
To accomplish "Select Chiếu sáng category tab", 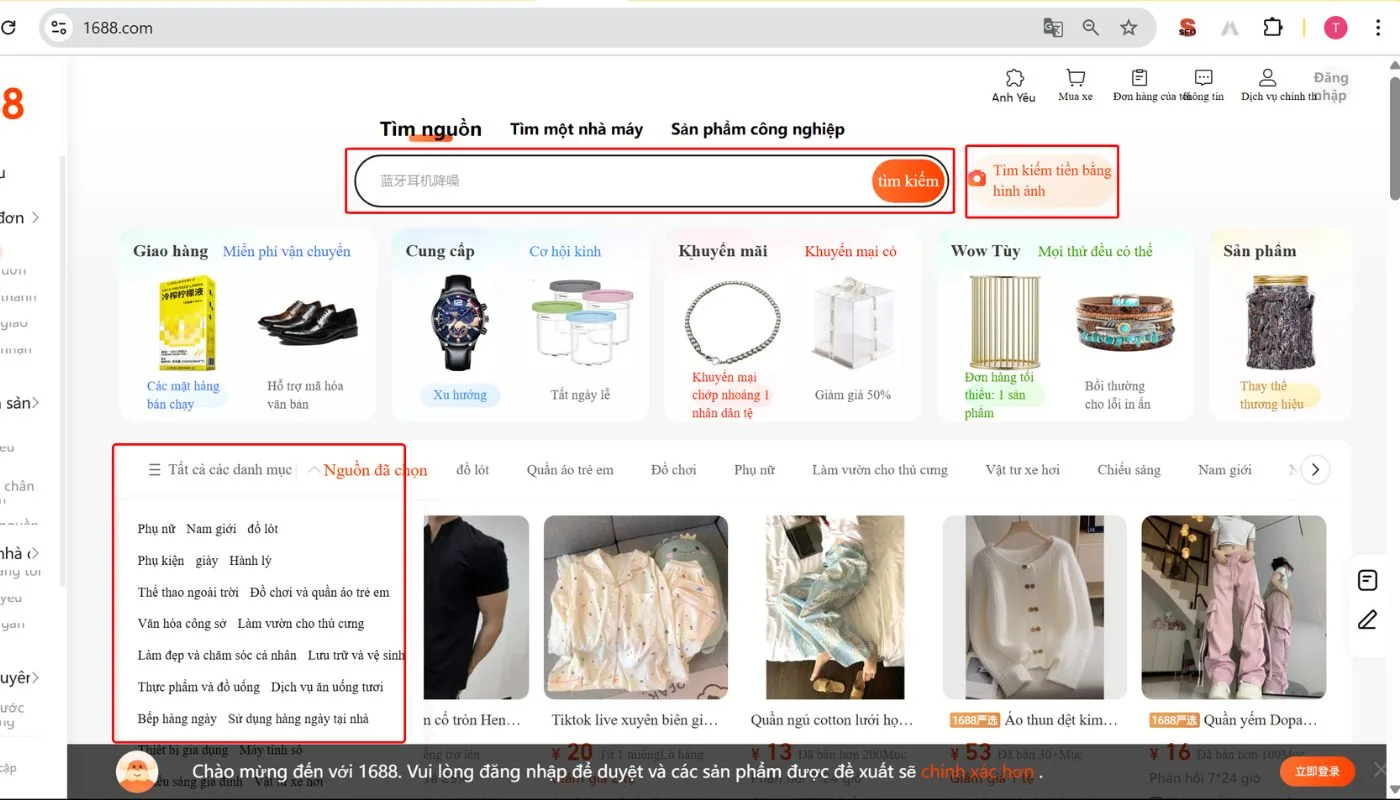I will point(1129,470).
